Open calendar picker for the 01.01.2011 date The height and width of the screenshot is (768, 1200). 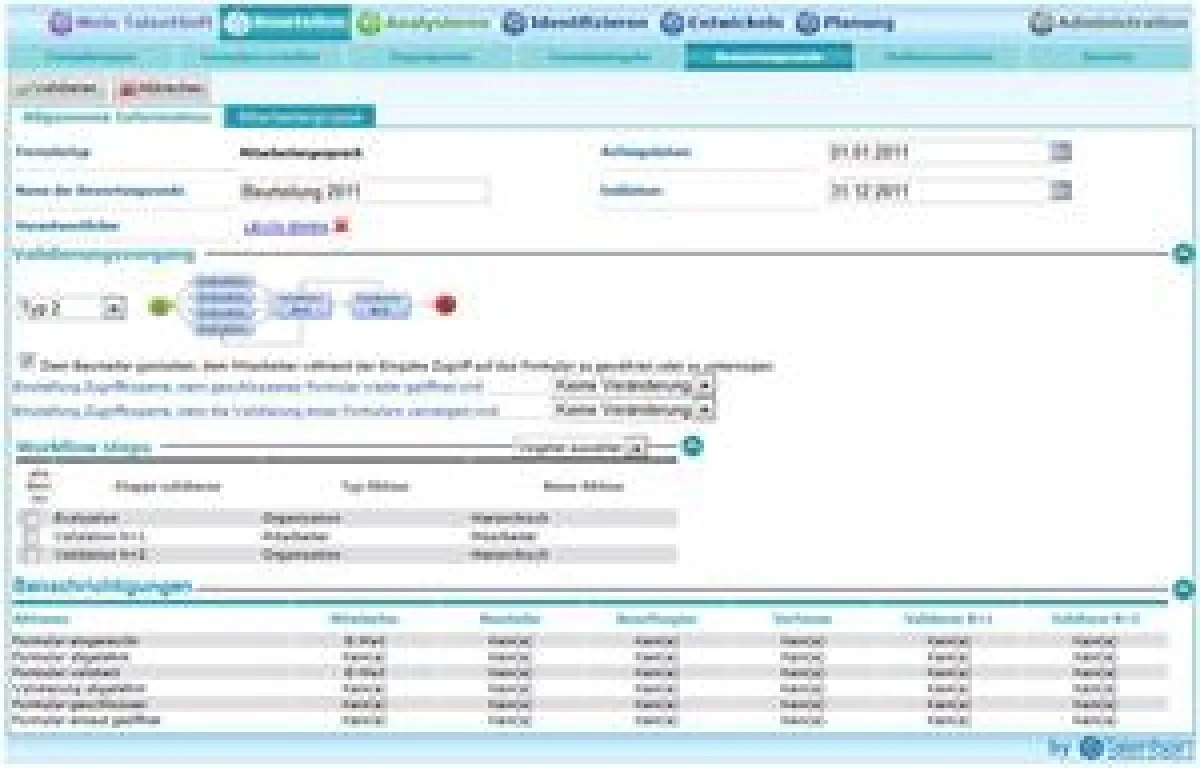[x=1062, y=152]
